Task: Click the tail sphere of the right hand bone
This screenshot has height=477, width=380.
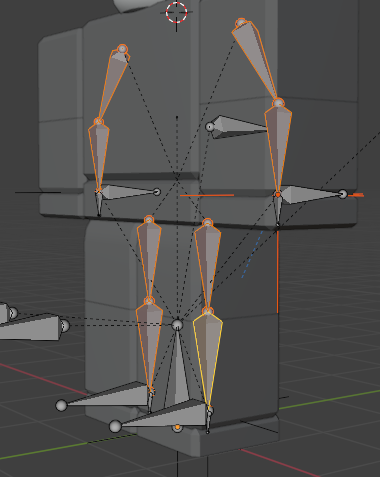Action: click(x=343, y=194)
